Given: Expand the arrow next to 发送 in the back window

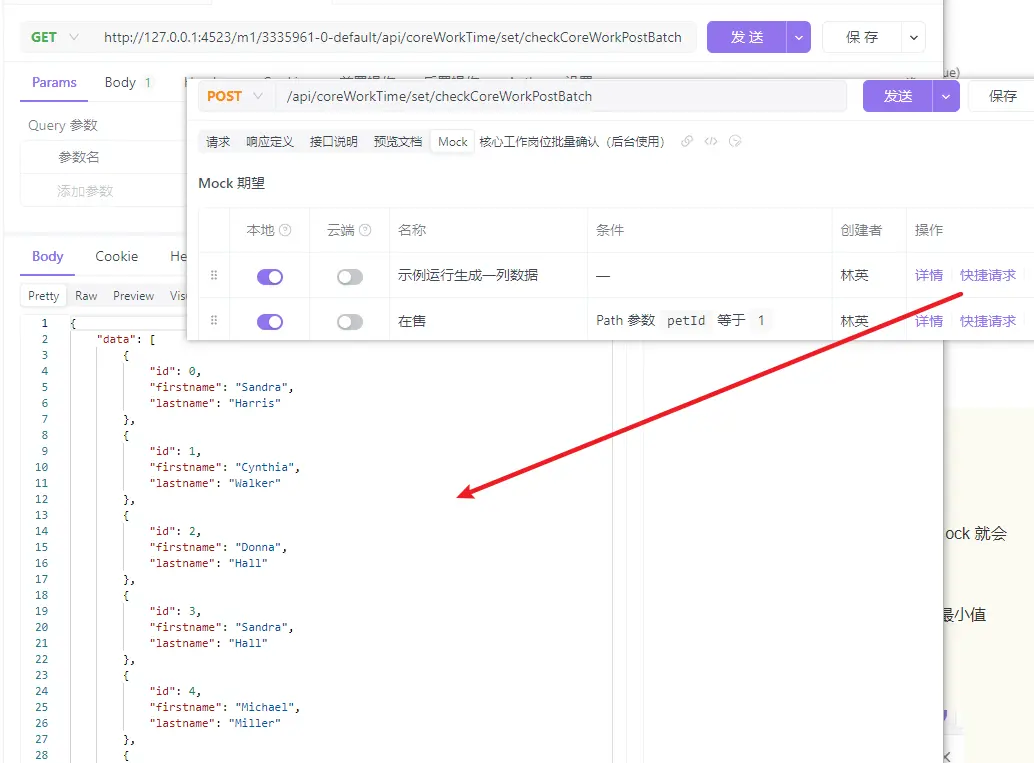Looking at the screenshot, I should click(x=799, y=37).
